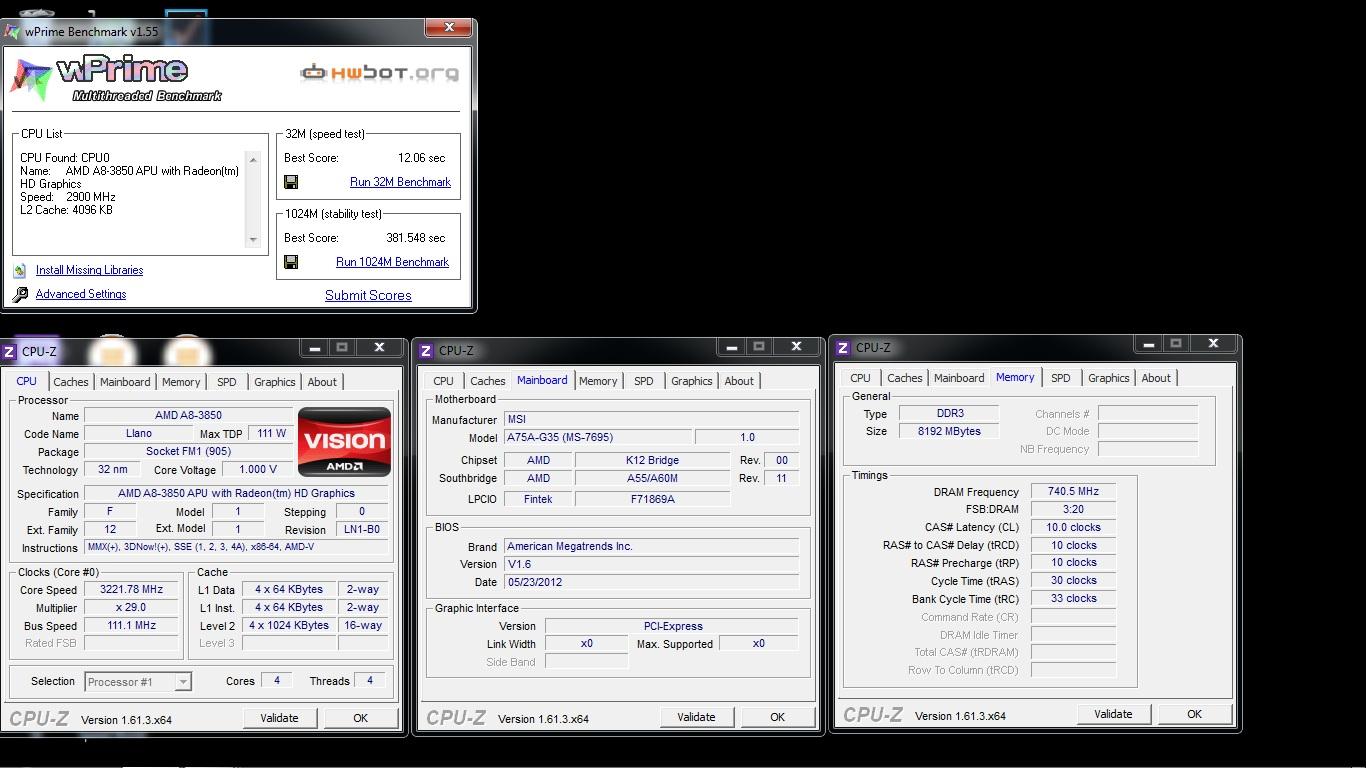Open Advanced Settings link
Image resolution: width=1366 pixels, height=768 pixels.
click(81, 294)
